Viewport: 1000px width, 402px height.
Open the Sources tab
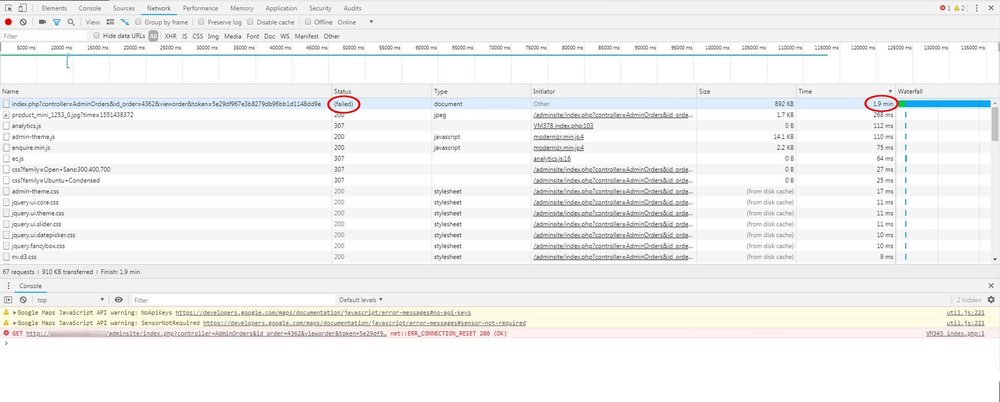[x=124, y=8]
